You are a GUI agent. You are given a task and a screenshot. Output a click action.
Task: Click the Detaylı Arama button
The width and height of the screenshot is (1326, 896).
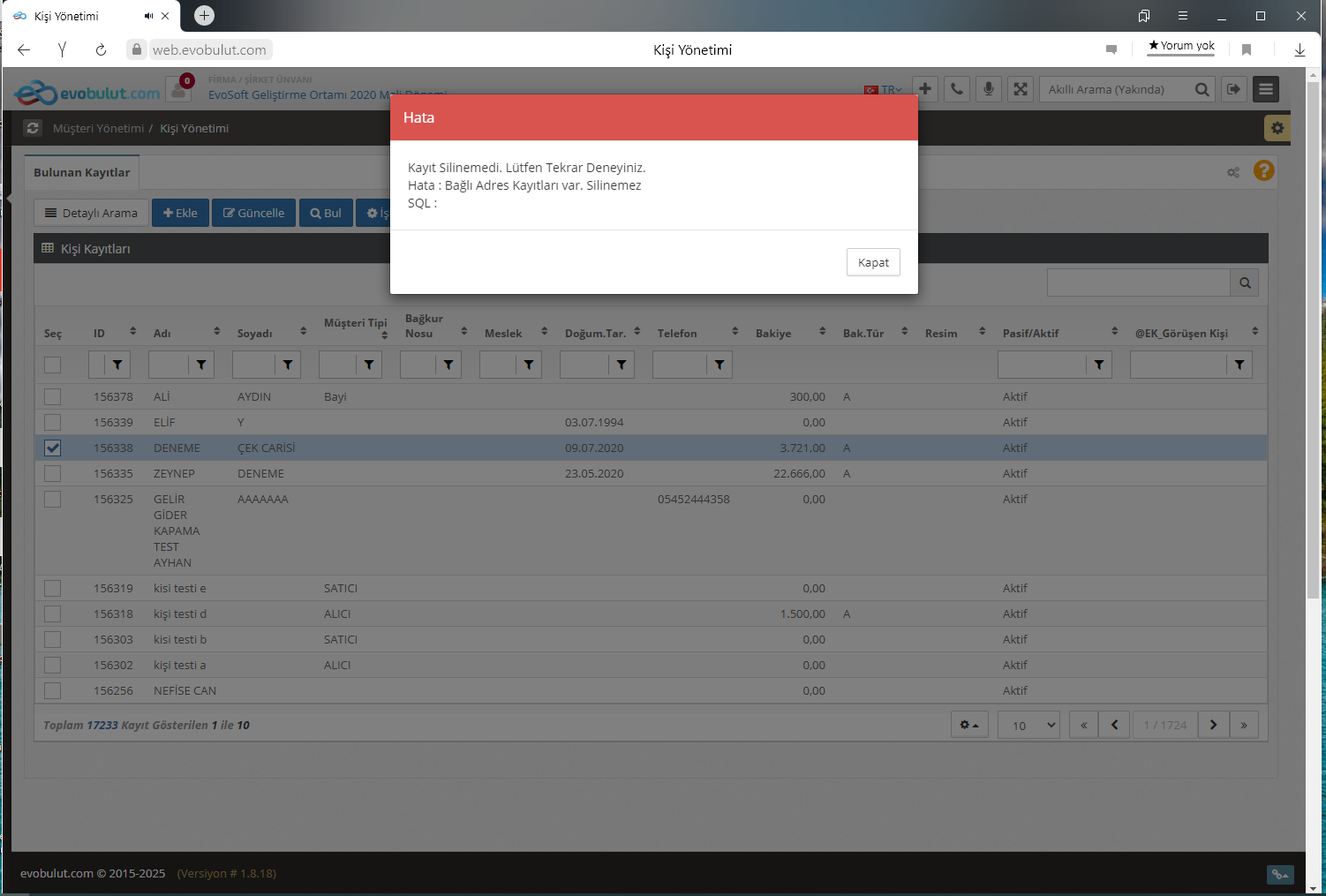pos(91,213)
